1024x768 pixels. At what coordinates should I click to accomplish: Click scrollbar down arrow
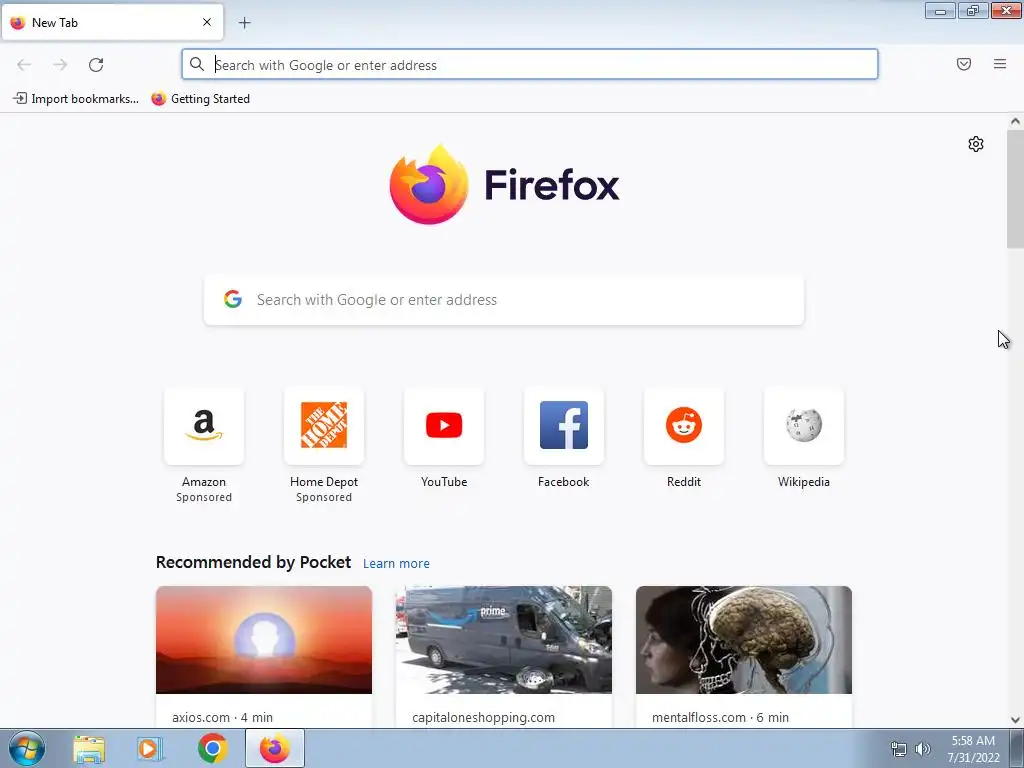click(x=1015, y=720)
